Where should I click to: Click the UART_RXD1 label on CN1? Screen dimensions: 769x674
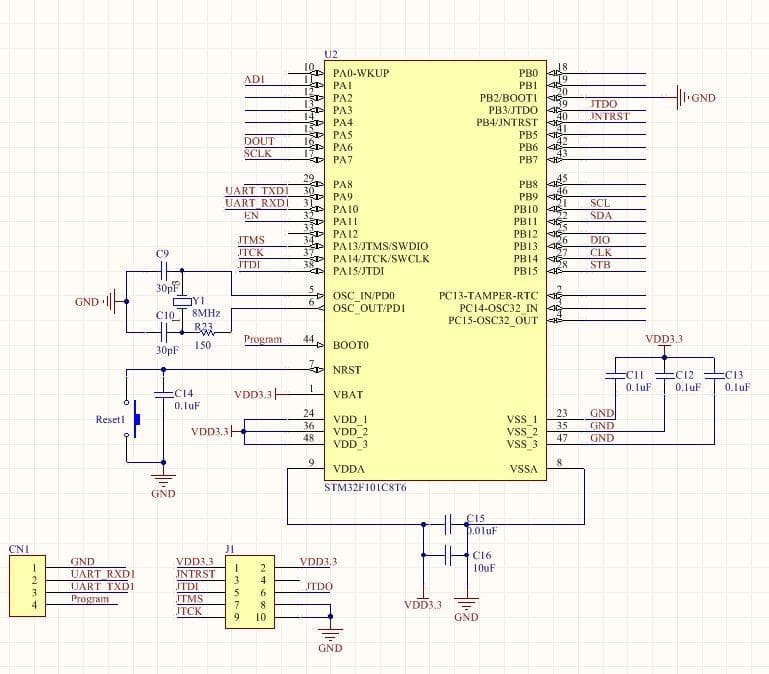103,574
